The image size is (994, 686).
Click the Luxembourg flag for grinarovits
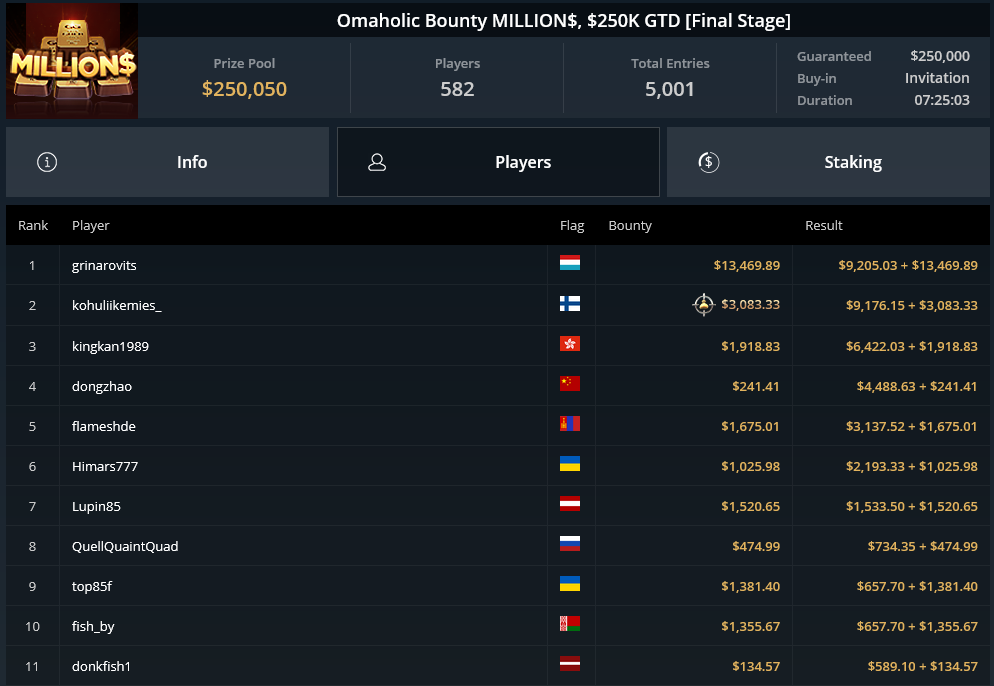tap(570, 262)
